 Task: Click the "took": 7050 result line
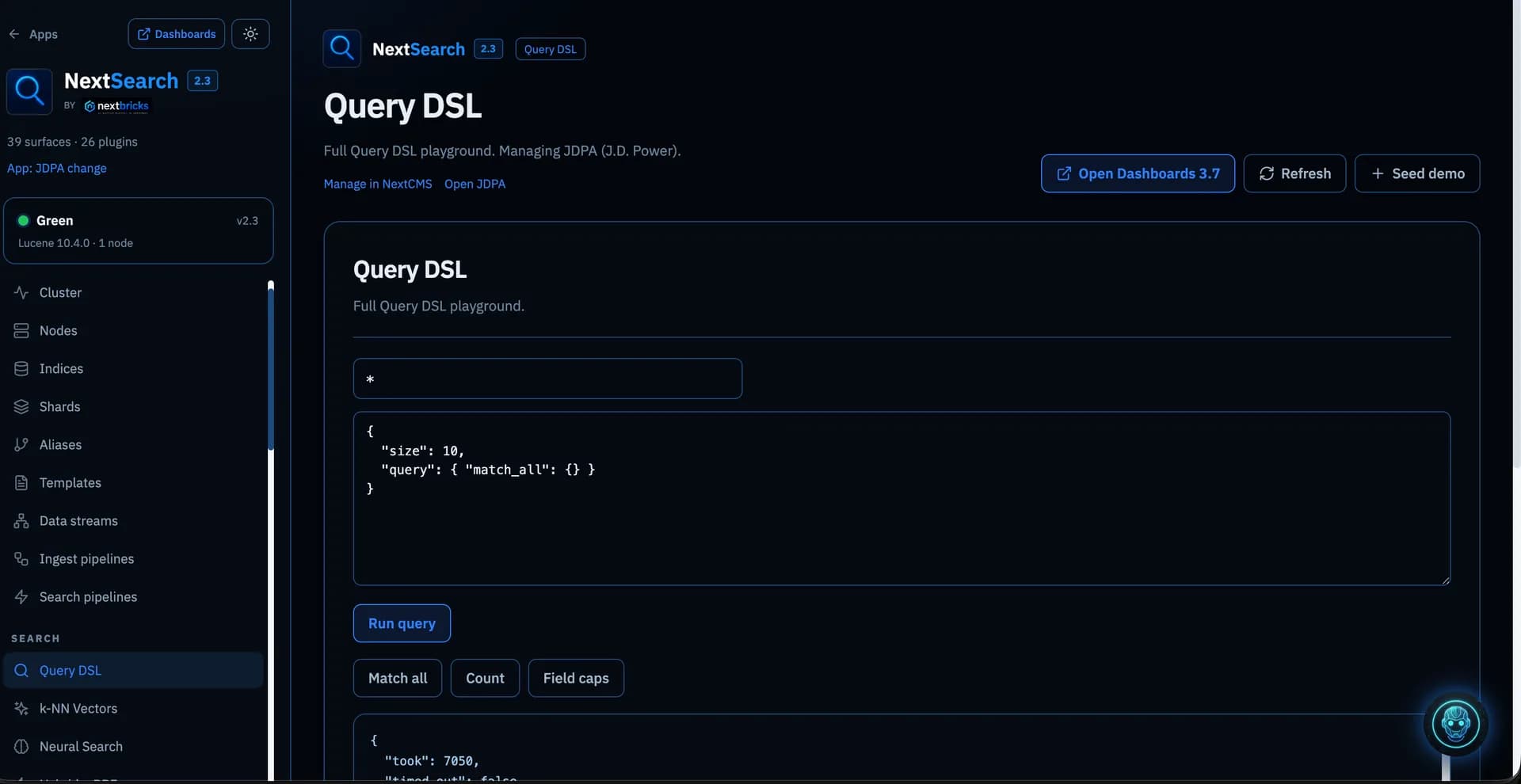coord(432,761)
